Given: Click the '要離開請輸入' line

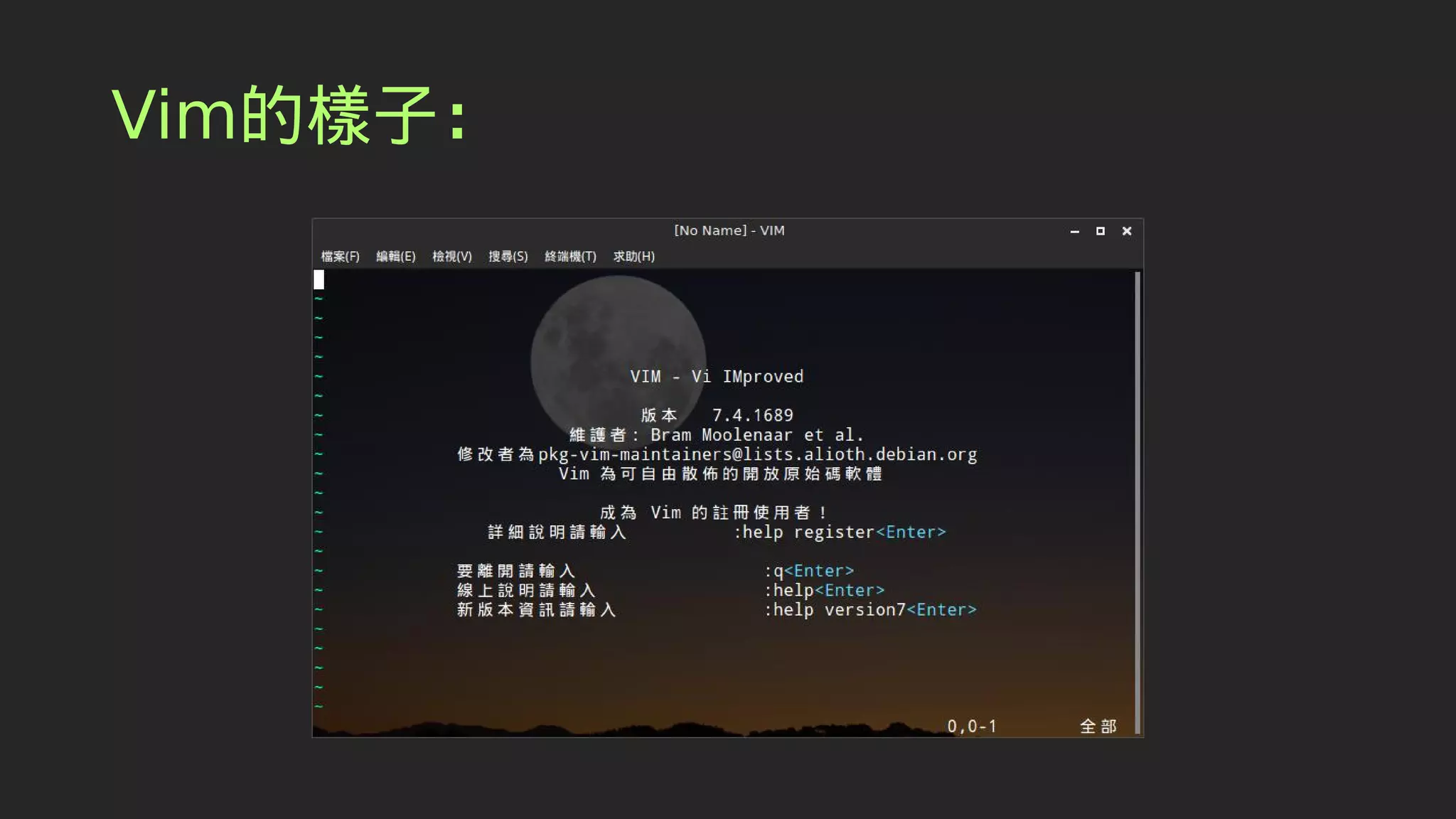Looking at the screenshot, I should (515, 571).
